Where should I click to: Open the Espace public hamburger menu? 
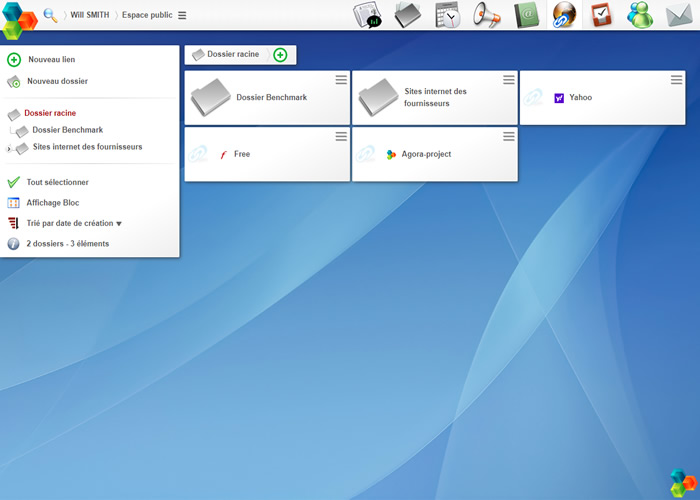point(182,15)
